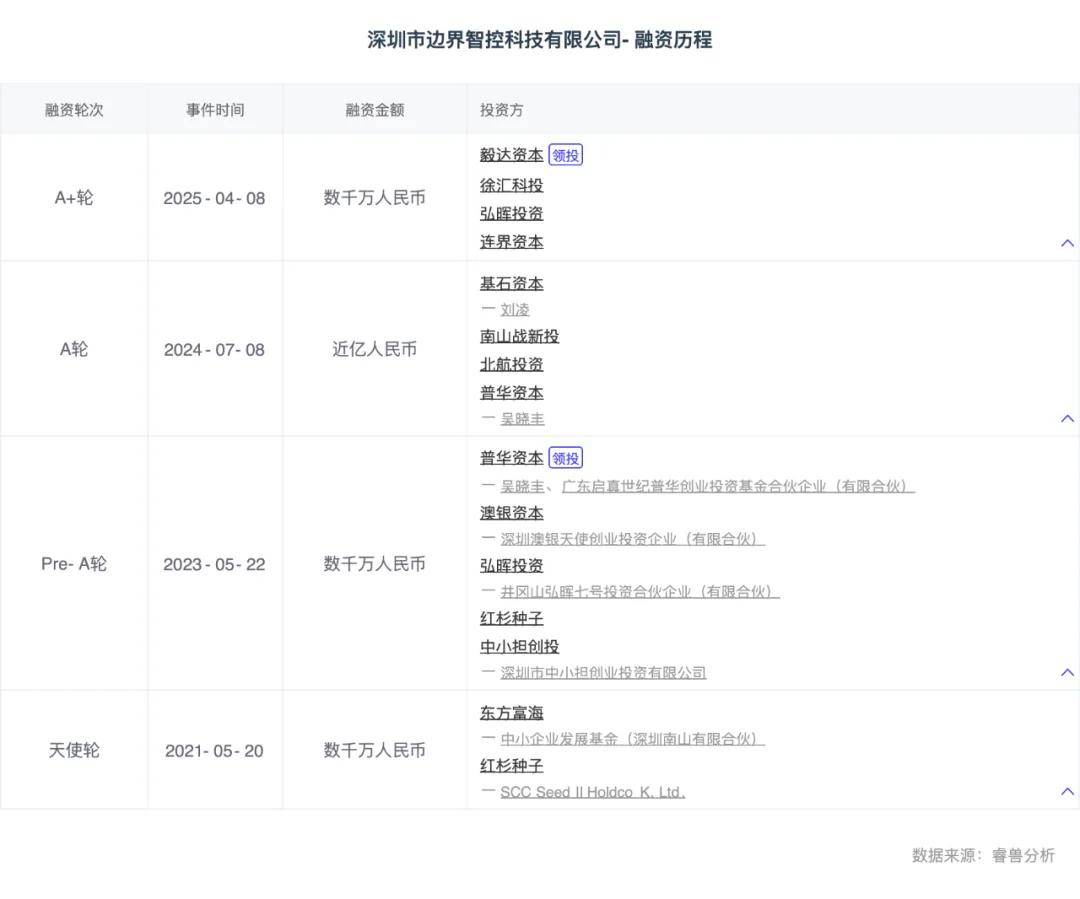Click the 近亿人民币 amount cell
The width and height of the screenshot is (1080, 899).
point(375,349)
